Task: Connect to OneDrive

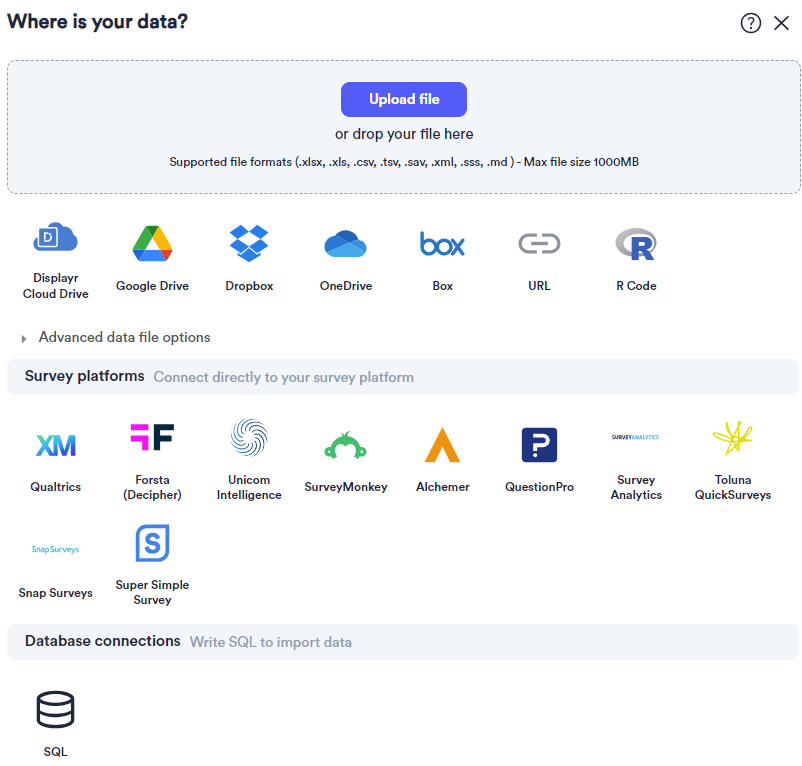Action: coord(346,258)
